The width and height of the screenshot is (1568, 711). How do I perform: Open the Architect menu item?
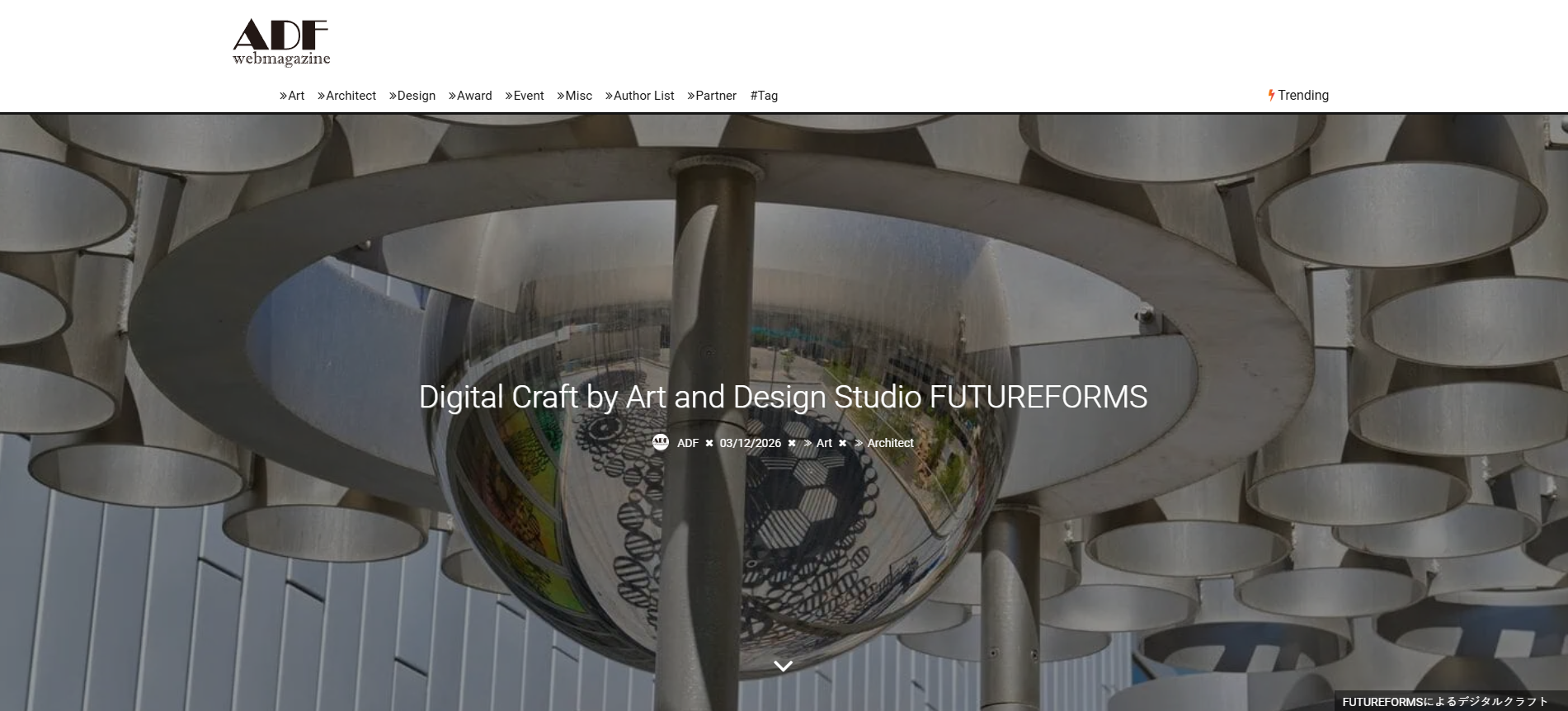pyautogui.click(x=346, y=96)
